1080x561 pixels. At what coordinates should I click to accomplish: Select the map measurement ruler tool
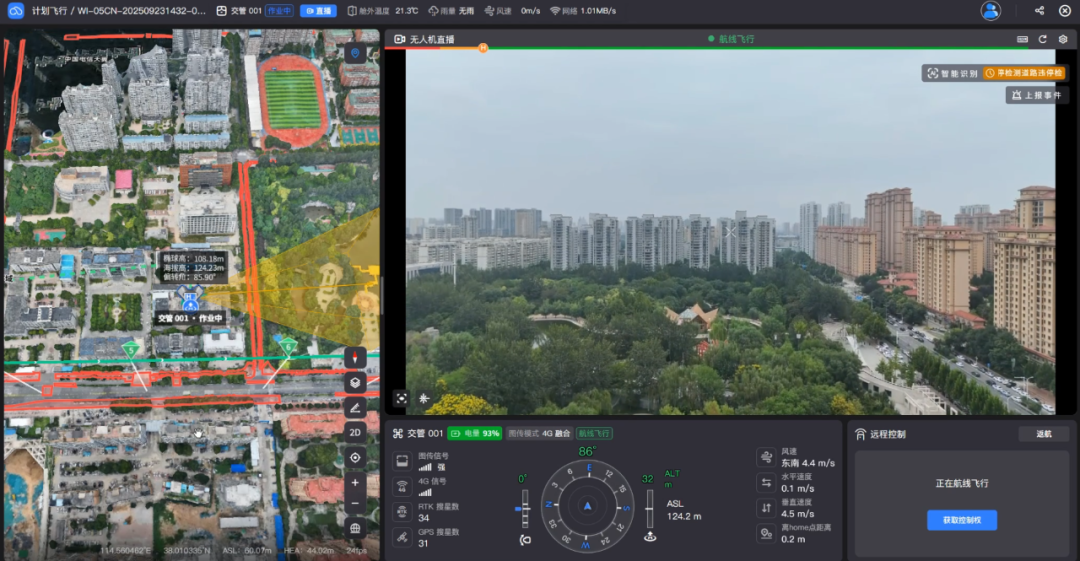pyautogui.click(x=355, y=407)
